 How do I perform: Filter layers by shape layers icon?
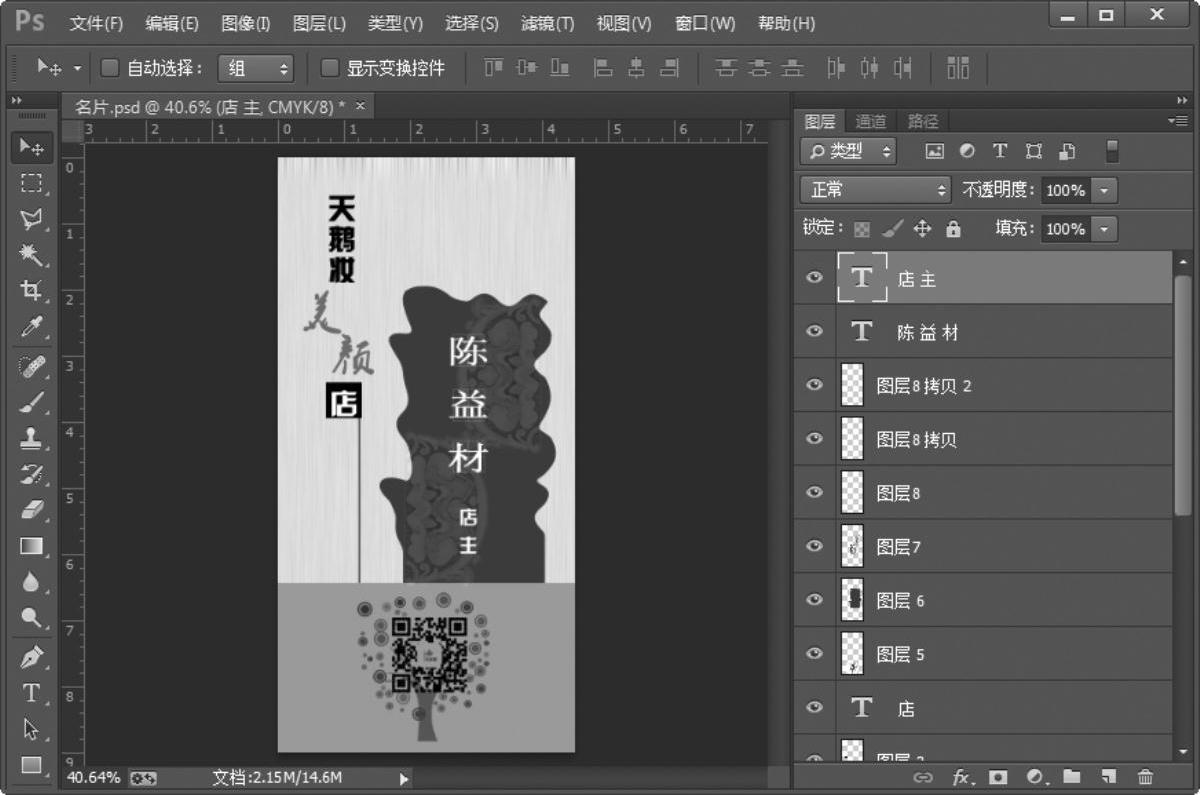coord(1034,151)
